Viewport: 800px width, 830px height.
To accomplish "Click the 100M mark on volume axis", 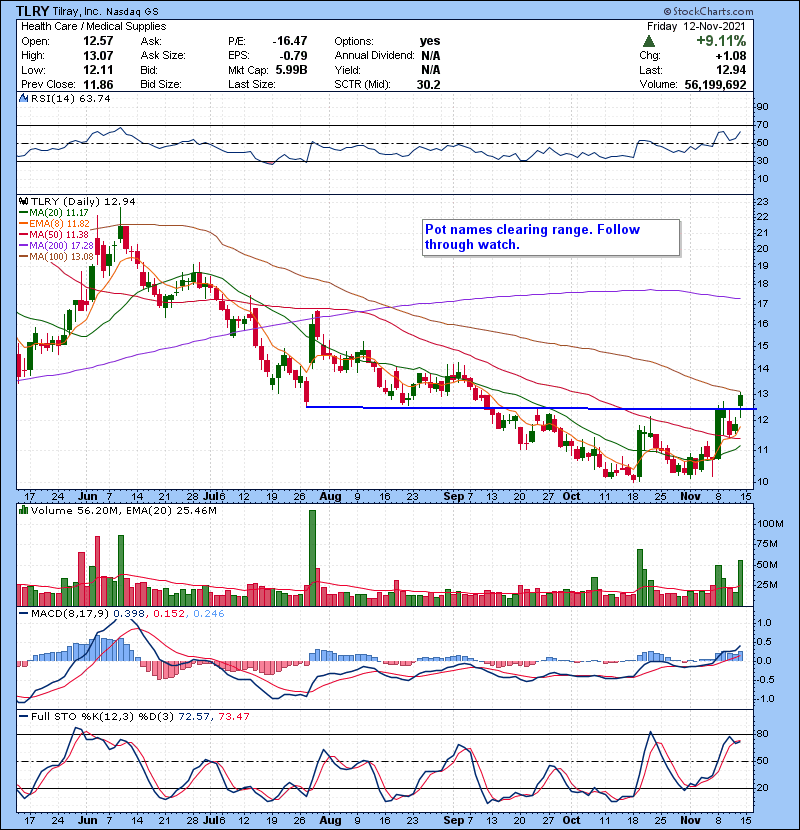I will 770,524.
